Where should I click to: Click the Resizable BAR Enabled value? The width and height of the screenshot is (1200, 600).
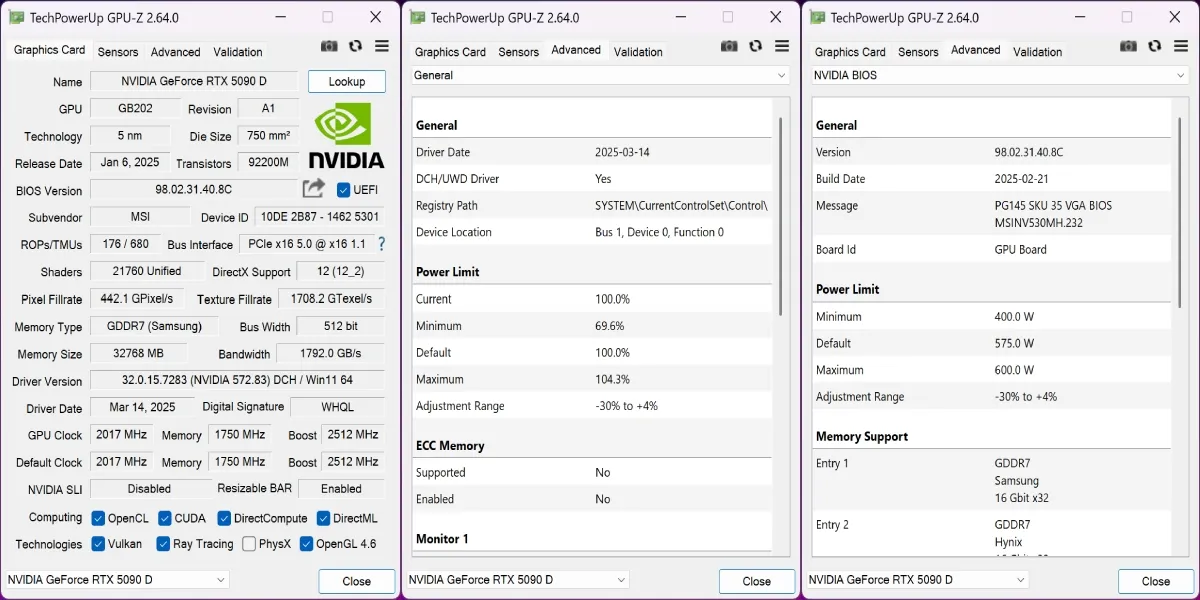tap(342, 489)
